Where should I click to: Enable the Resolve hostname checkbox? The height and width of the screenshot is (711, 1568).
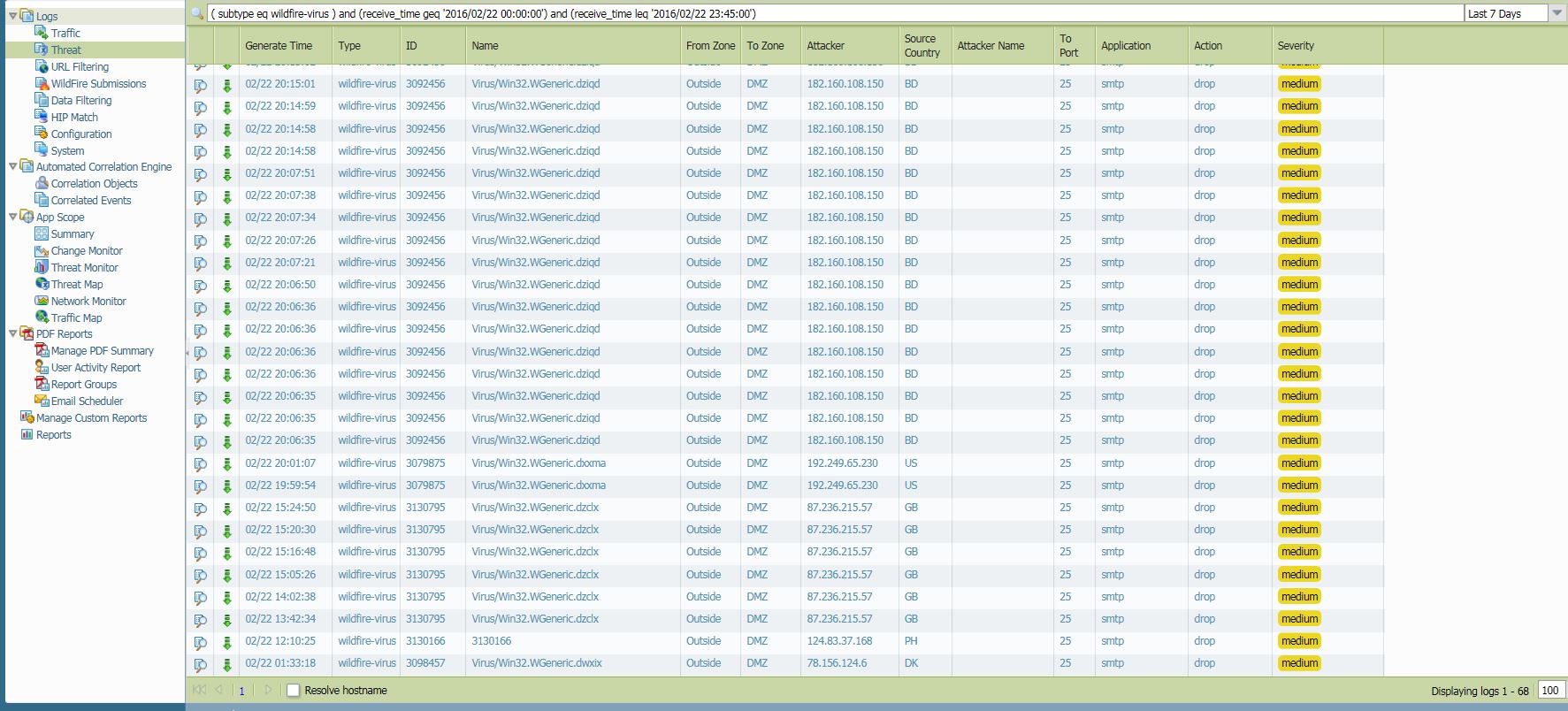point(294,691)
